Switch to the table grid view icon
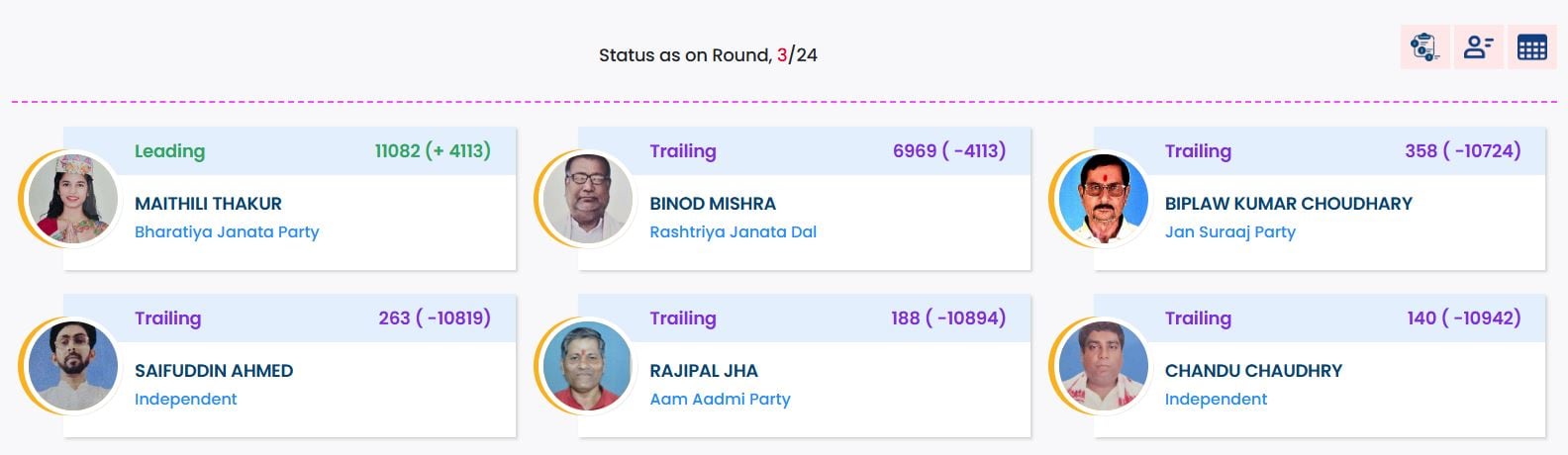The image size is (1568, 455). click(1531, 47)
